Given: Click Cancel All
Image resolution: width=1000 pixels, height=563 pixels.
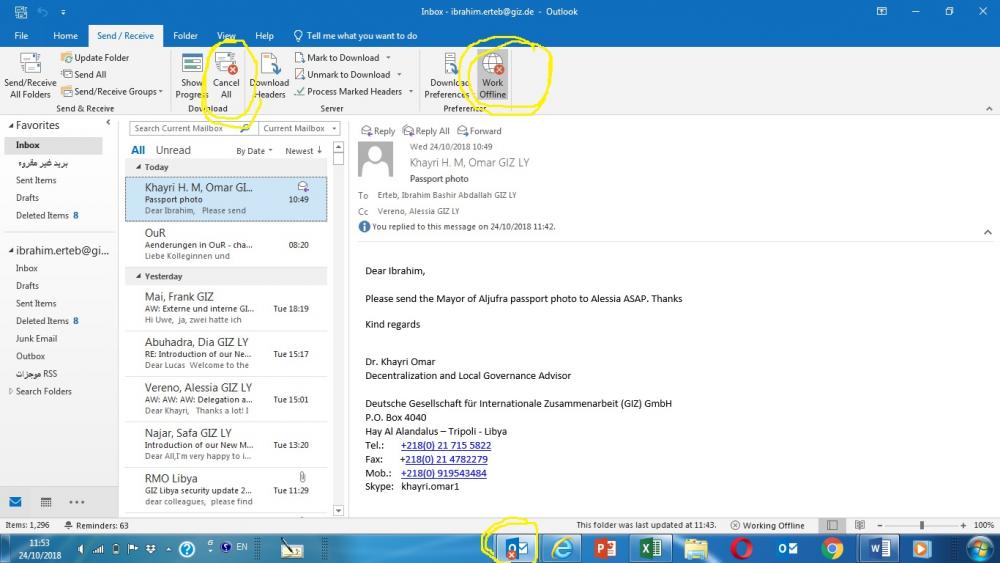Looking at the screenshot, I should click(226, 76).
